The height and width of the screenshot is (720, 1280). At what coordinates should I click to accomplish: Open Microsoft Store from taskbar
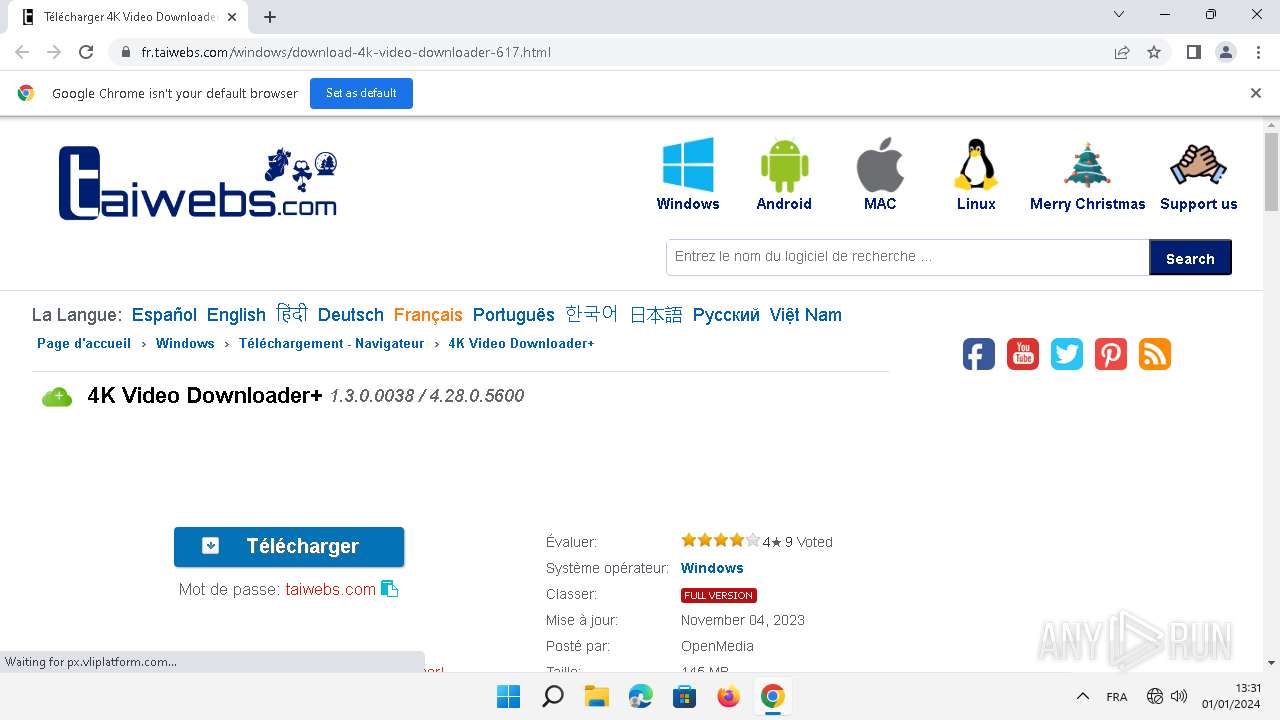pyautogui.click(x=685, y=696)
